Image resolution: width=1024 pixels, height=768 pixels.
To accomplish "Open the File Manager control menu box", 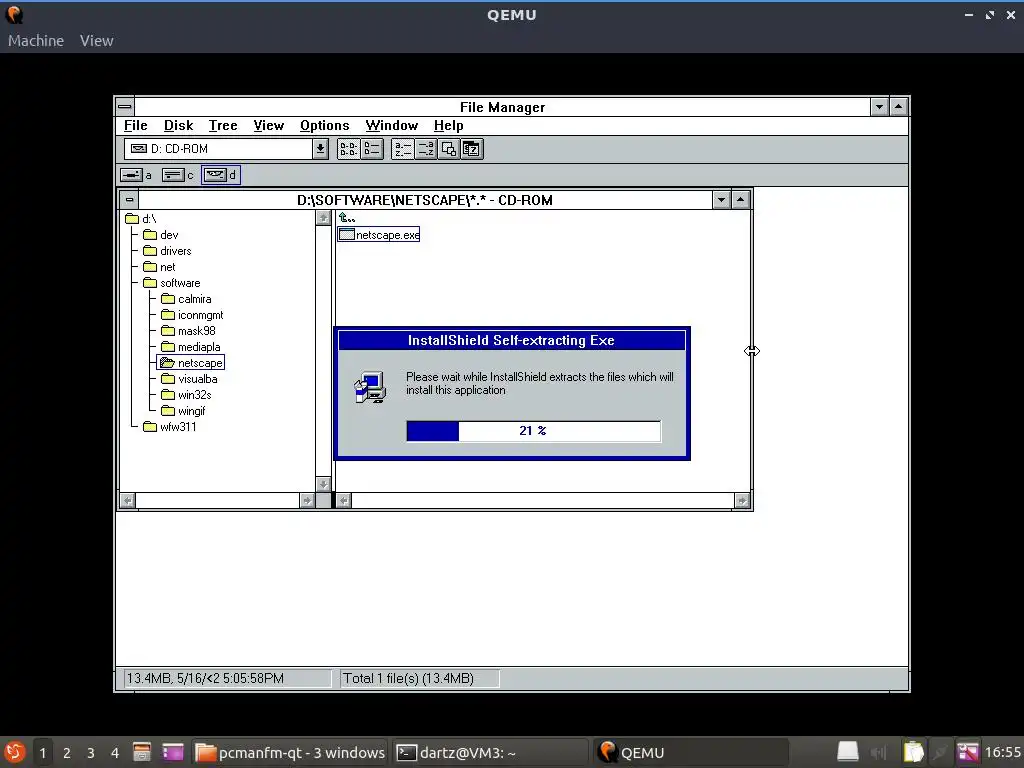I will pyautogui.click(x=125, y=106).
